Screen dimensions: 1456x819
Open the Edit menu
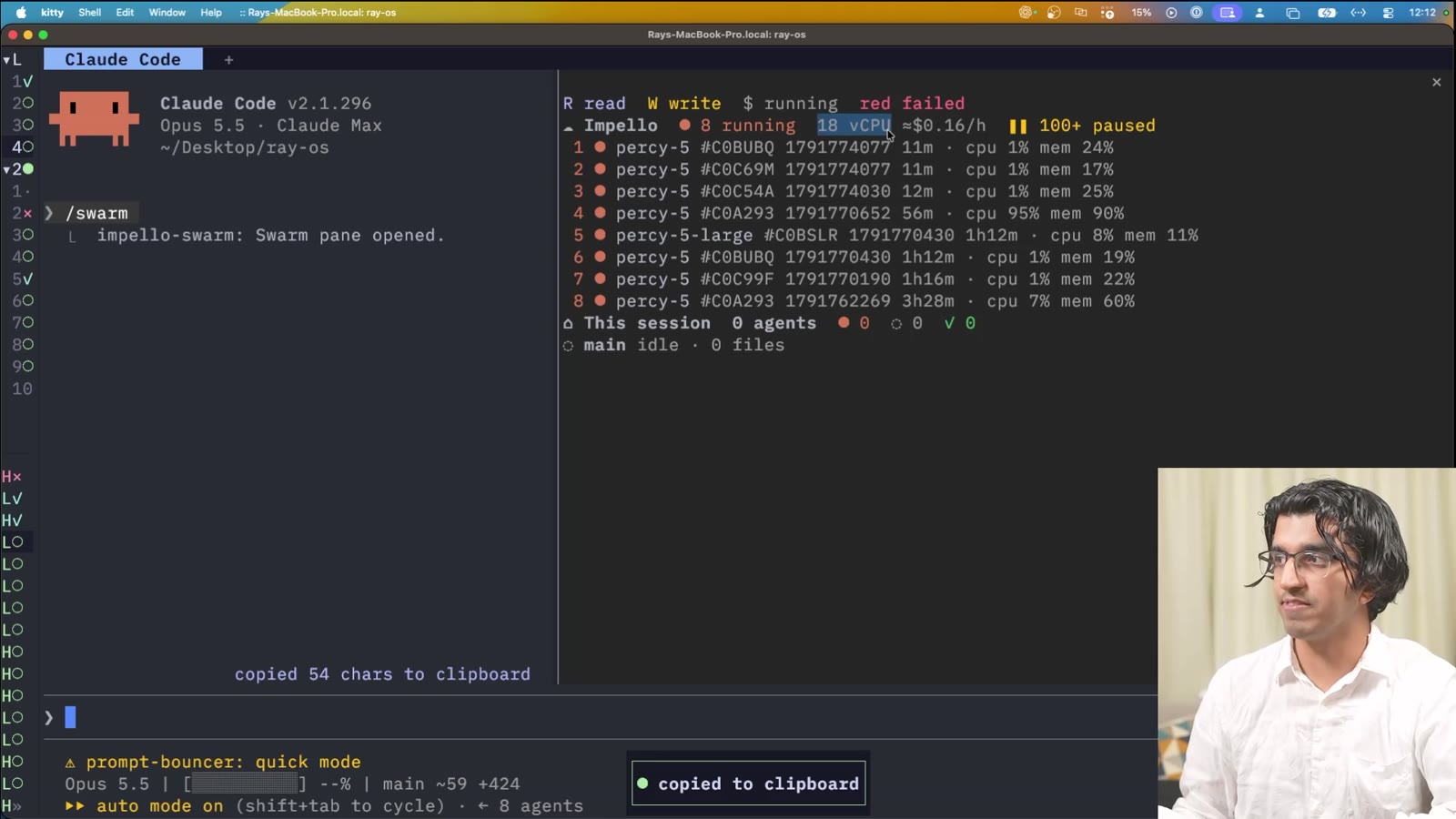[x=125, y=13]
